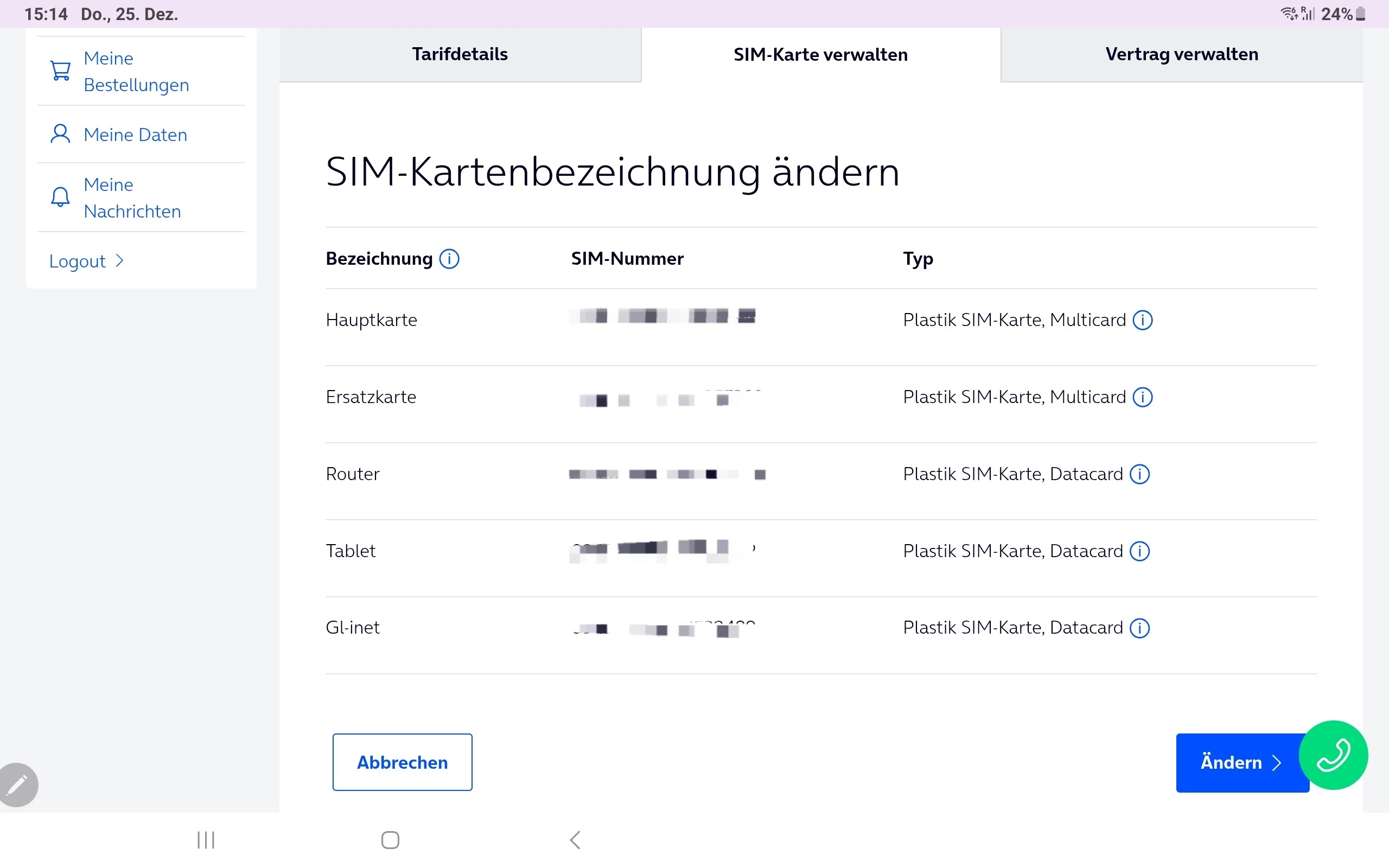Tap the green phone call bubble

pos(1333,755)
